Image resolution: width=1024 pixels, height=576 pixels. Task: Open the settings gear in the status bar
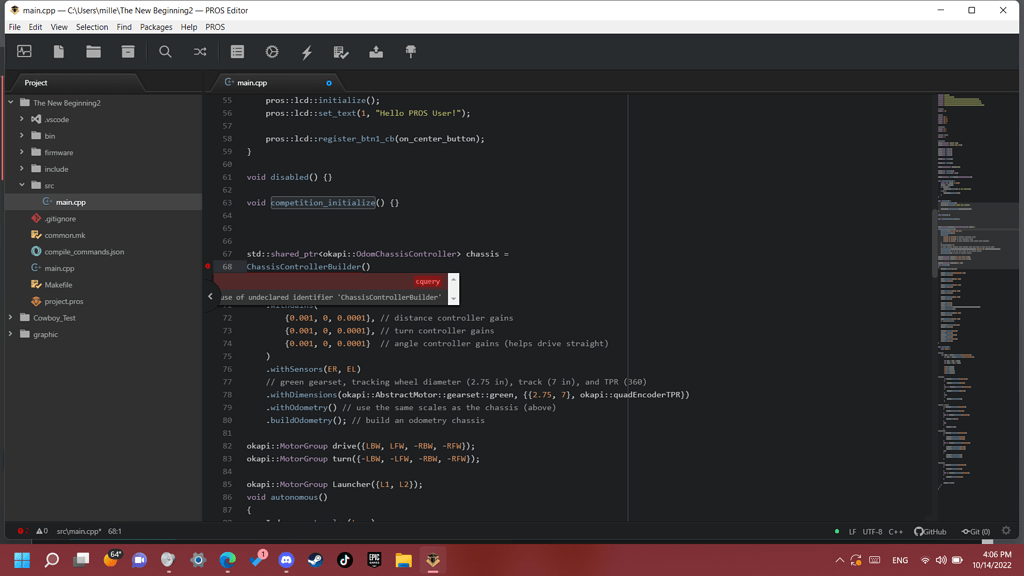1005,531
